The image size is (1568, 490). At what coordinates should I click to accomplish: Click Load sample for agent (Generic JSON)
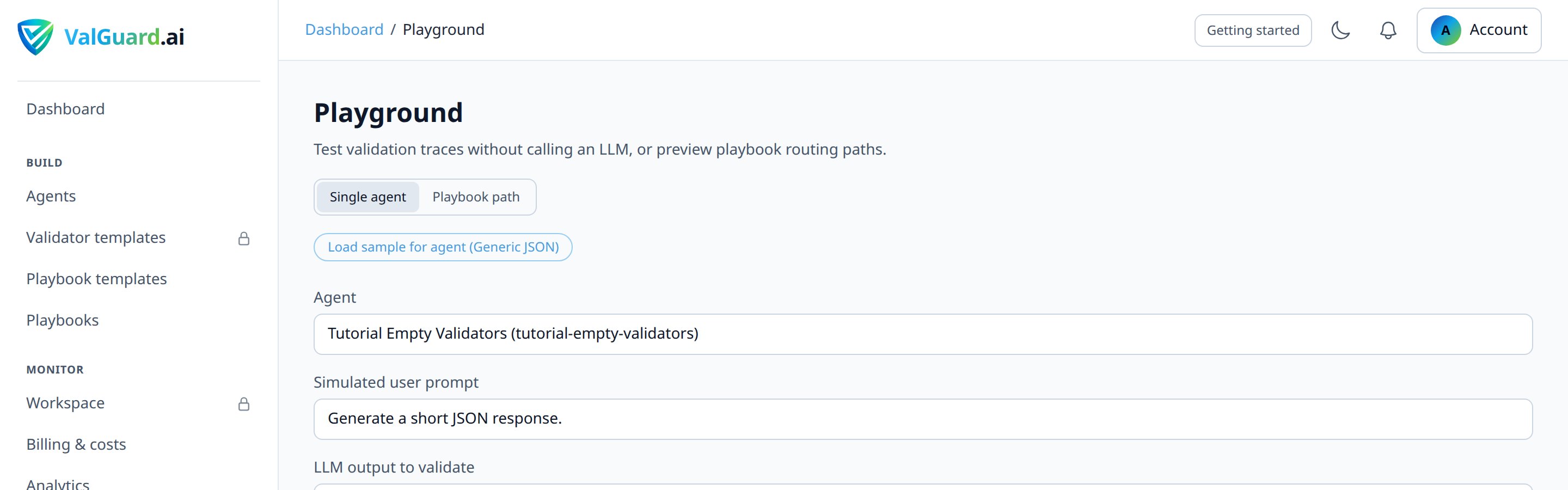[x=443, y=247]
